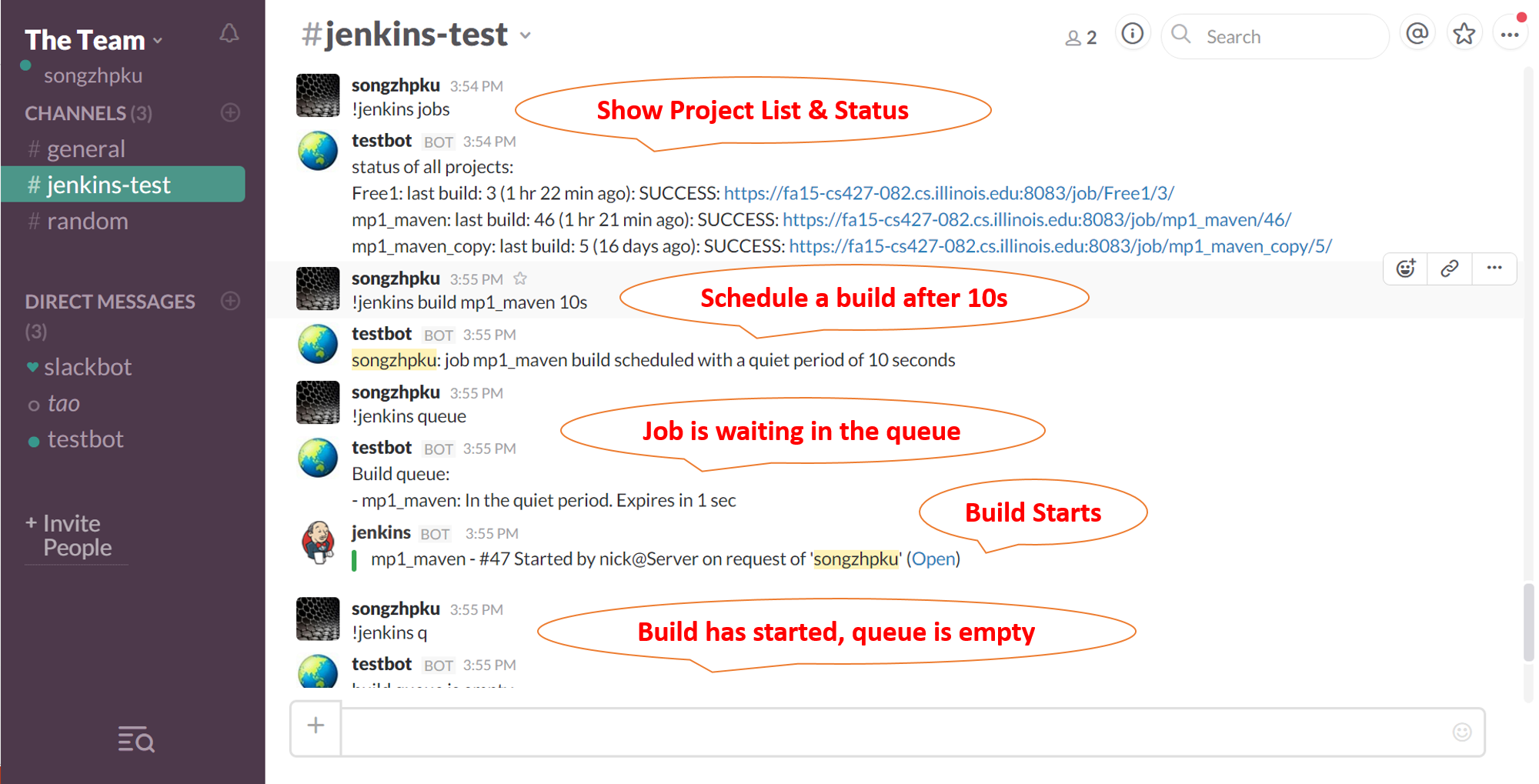This screenshot has height=784, width=1539.
Task: Copy link of hovered message
Action: [1450, 269]
